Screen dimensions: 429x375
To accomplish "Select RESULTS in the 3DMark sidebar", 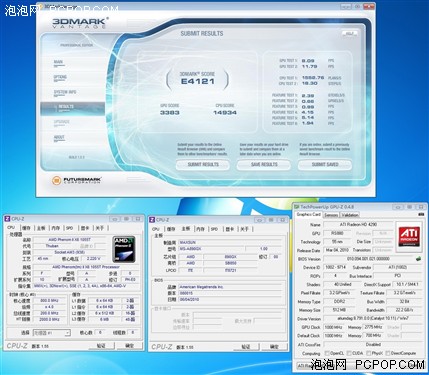I will [x=73, y=108].
